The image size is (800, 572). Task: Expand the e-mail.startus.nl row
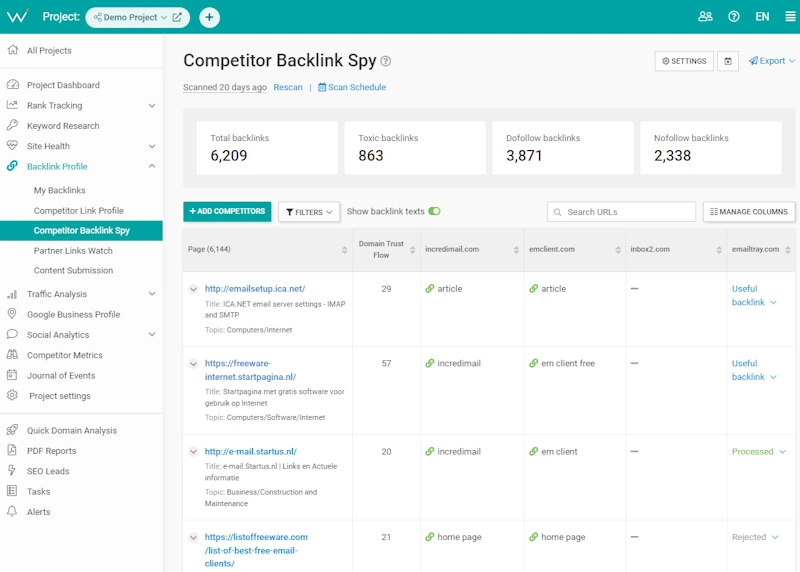(x=193, y=452)
